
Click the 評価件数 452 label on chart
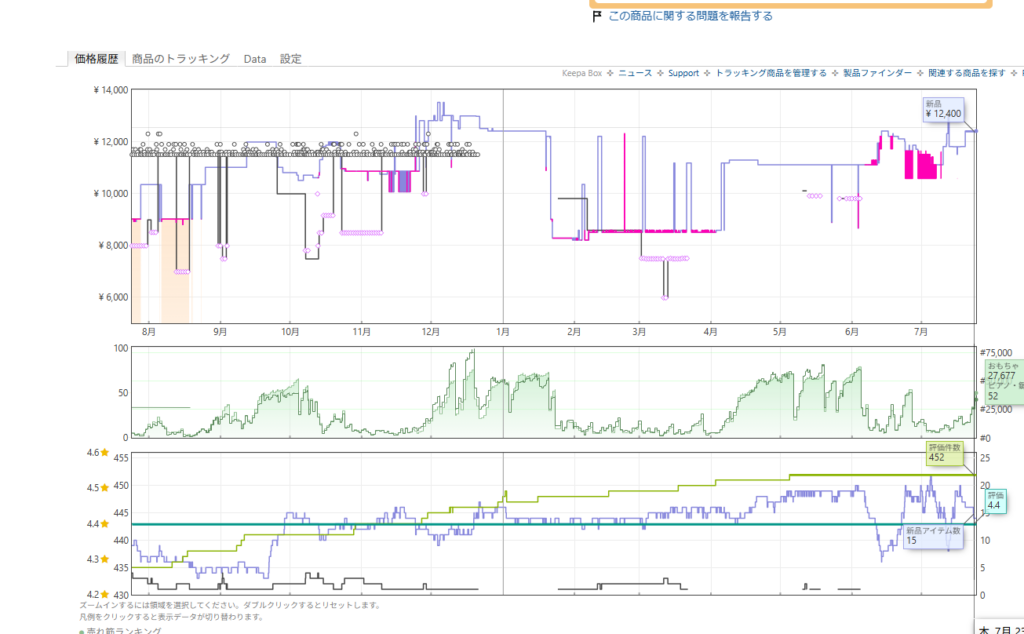coord(945,452)
